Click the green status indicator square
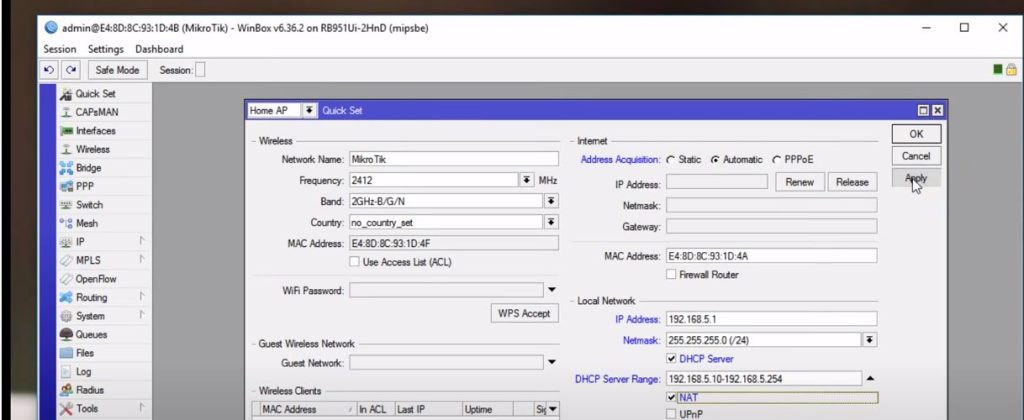Viewport: 1024px width, 420px height. (x=998, y=69)
